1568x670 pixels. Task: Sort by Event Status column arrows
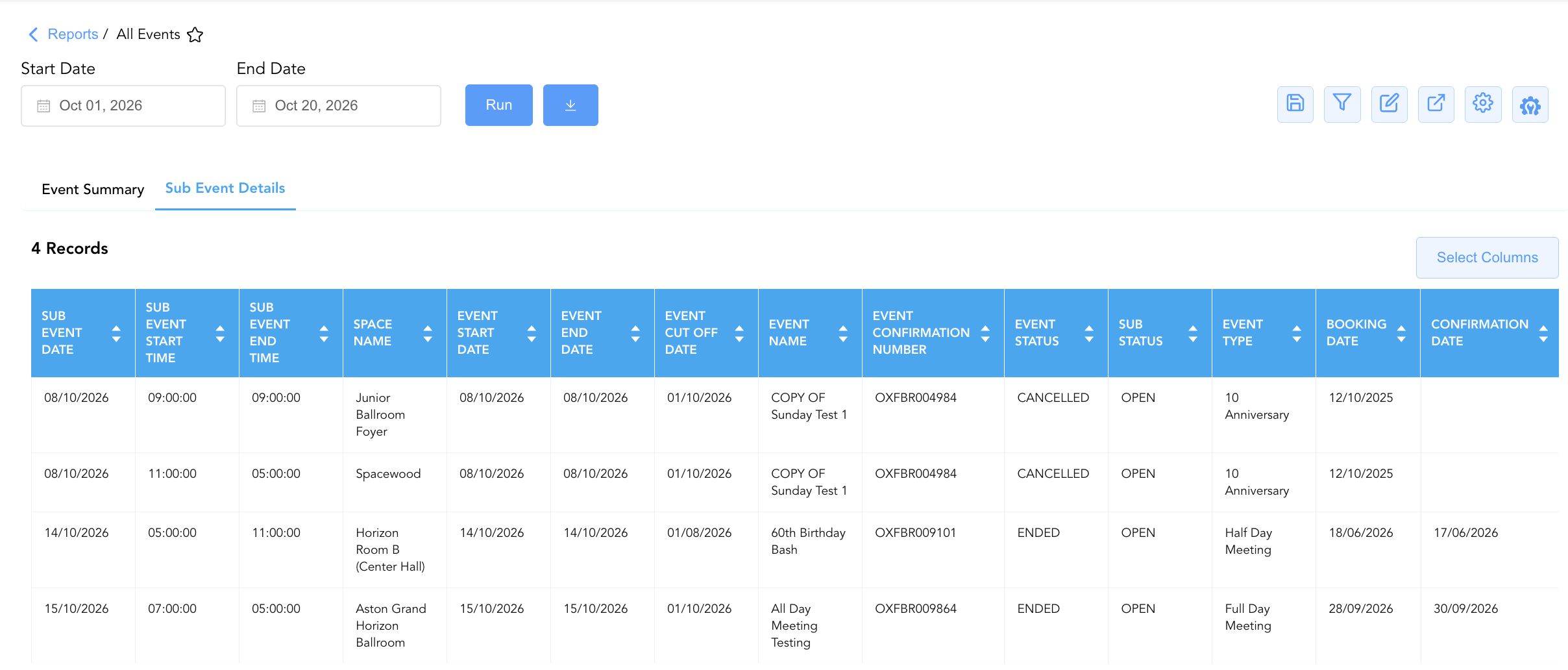click(1089, 334)
